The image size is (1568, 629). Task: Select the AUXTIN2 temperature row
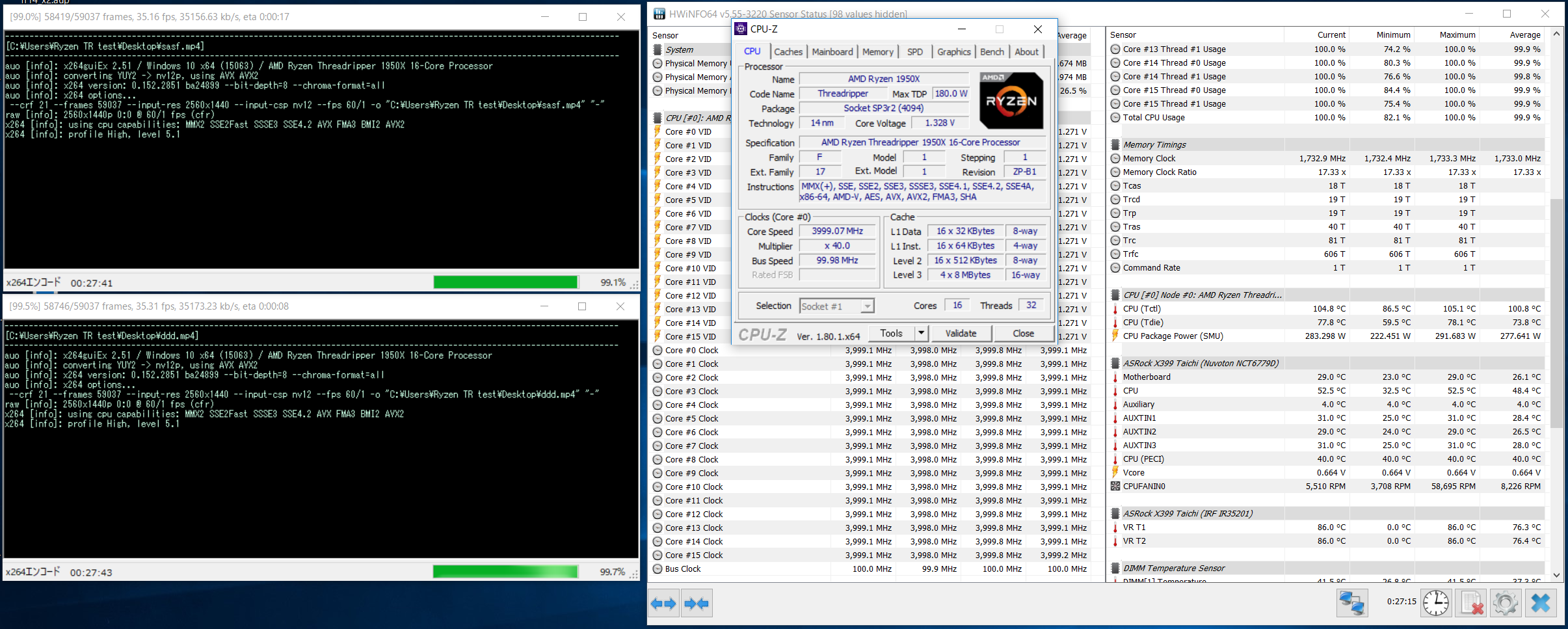click(x=1326, y=432)
